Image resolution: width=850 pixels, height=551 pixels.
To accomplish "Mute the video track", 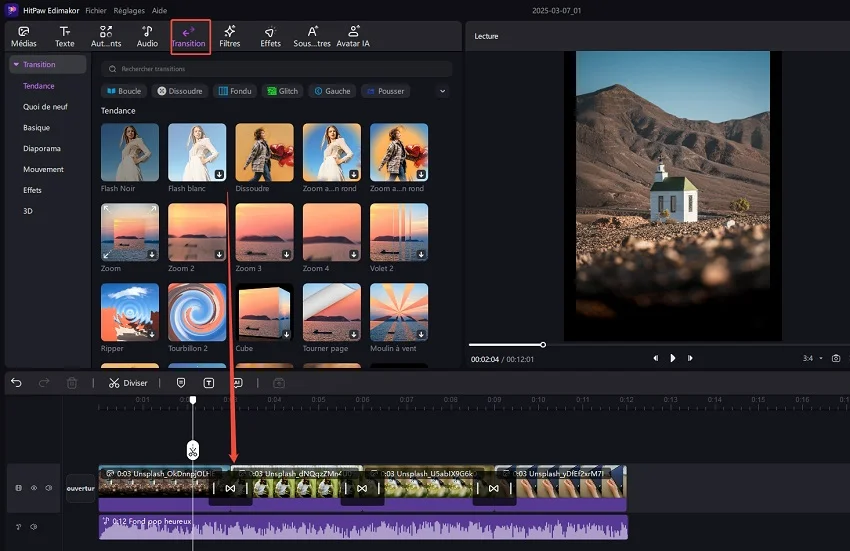I will [47, 488].
